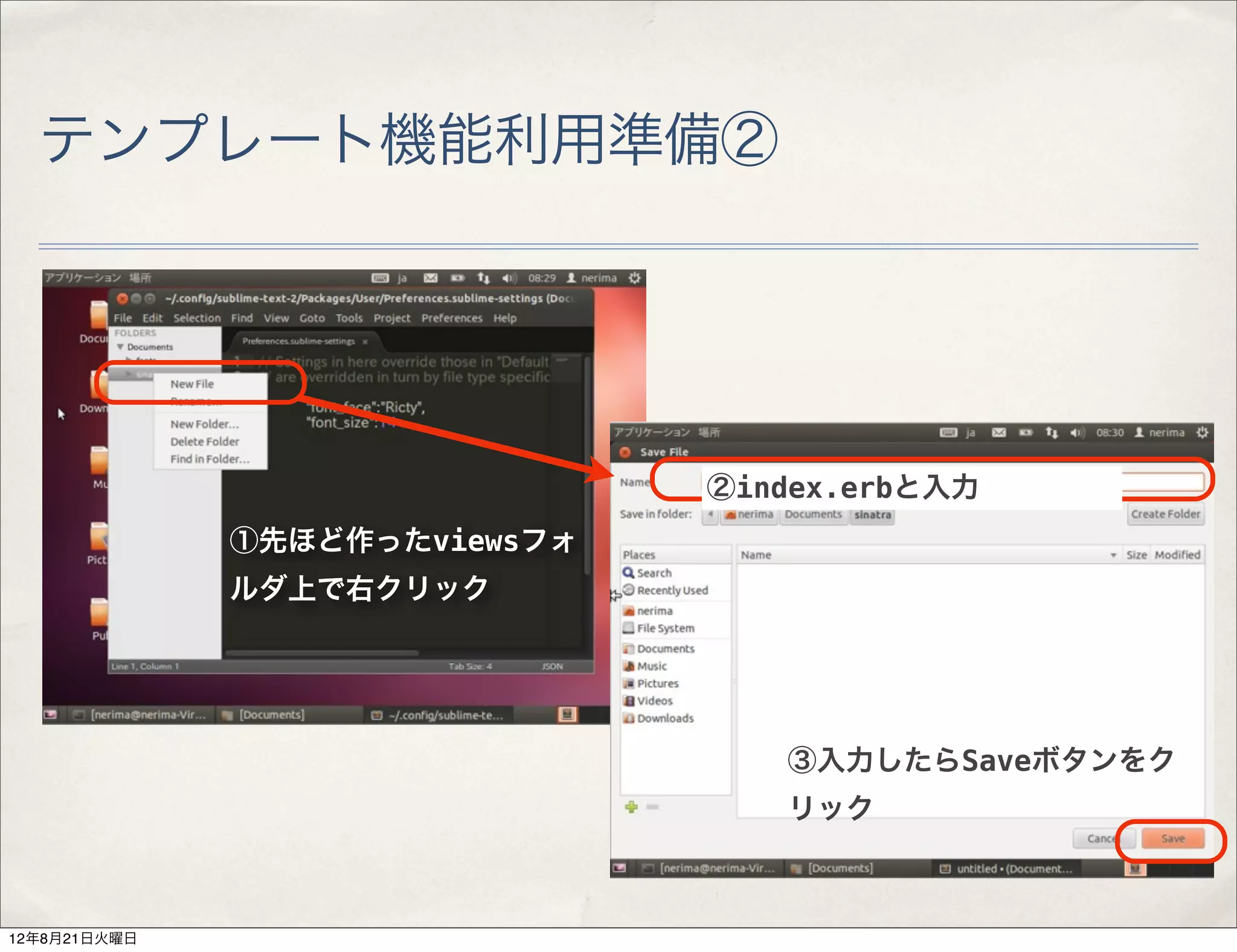
Task: Open the Project menu in Sublime Text
Action: (x=391, y=318)
